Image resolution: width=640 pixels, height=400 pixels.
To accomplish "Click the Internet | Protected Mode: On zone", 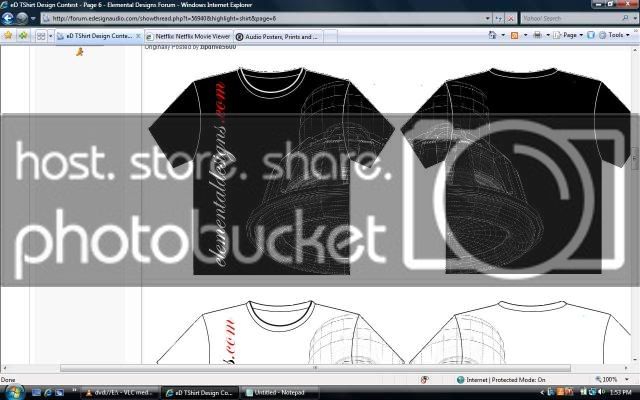I will [501, 380].
